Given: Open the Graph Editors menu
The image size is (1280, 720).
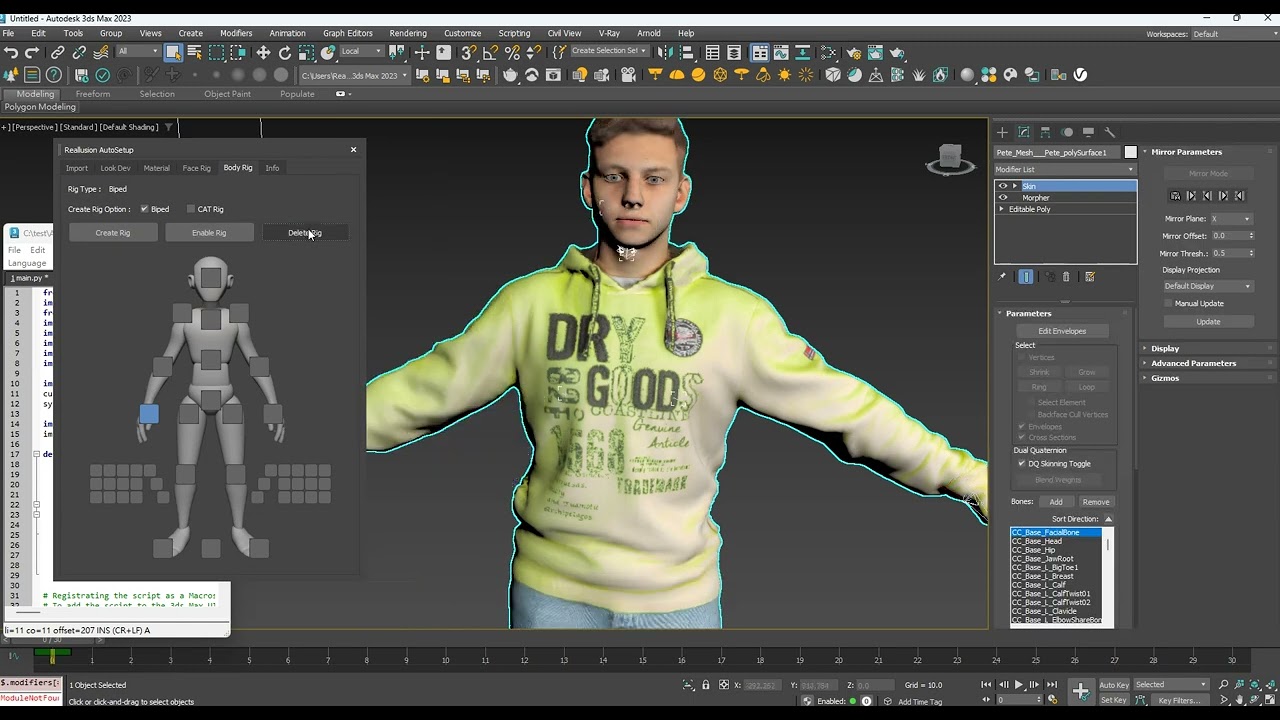Looking at the screenshot, I should [348, 33].
